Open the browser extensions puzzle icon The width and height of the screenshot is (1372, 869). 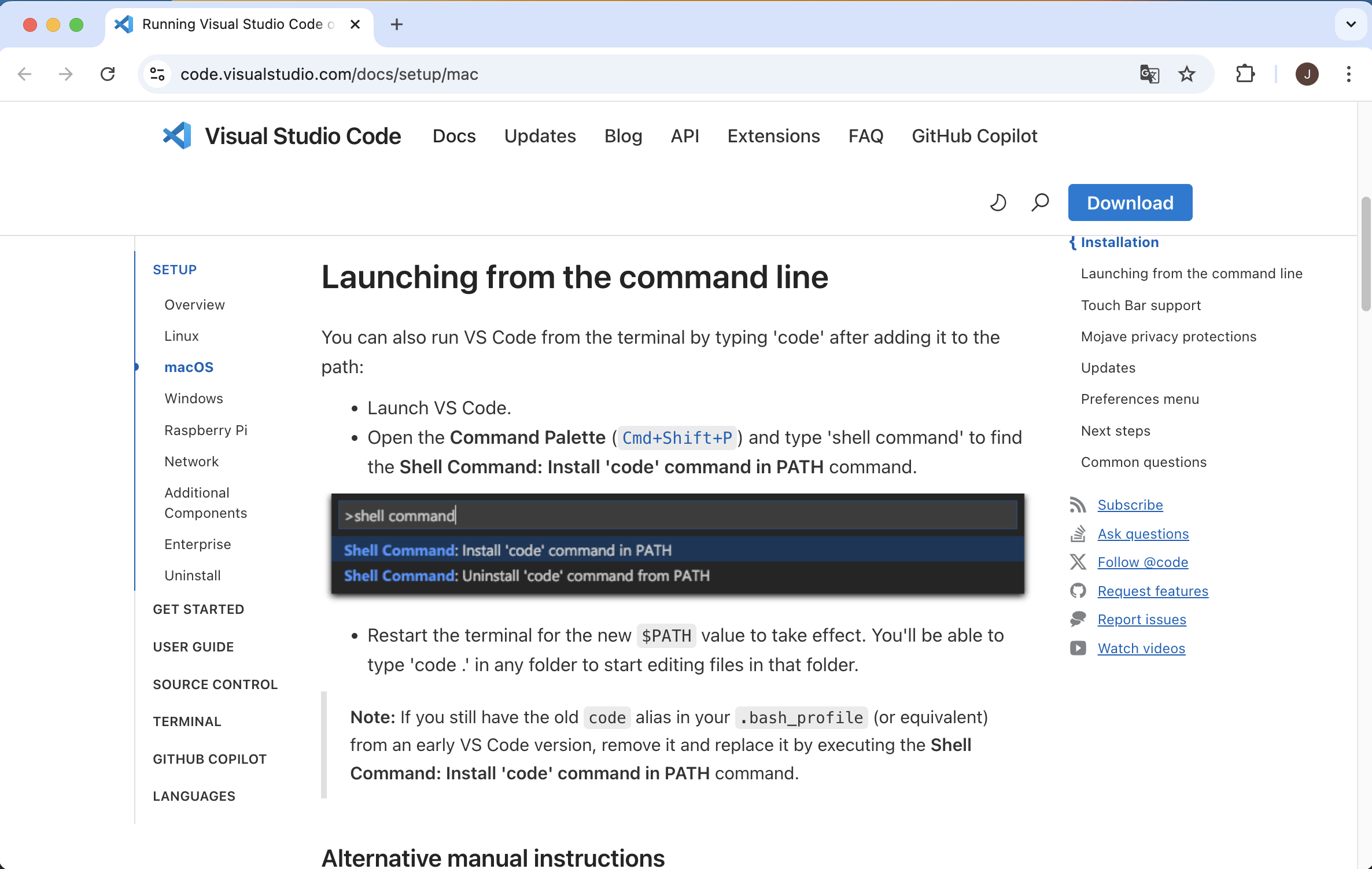coord(1245,74)
